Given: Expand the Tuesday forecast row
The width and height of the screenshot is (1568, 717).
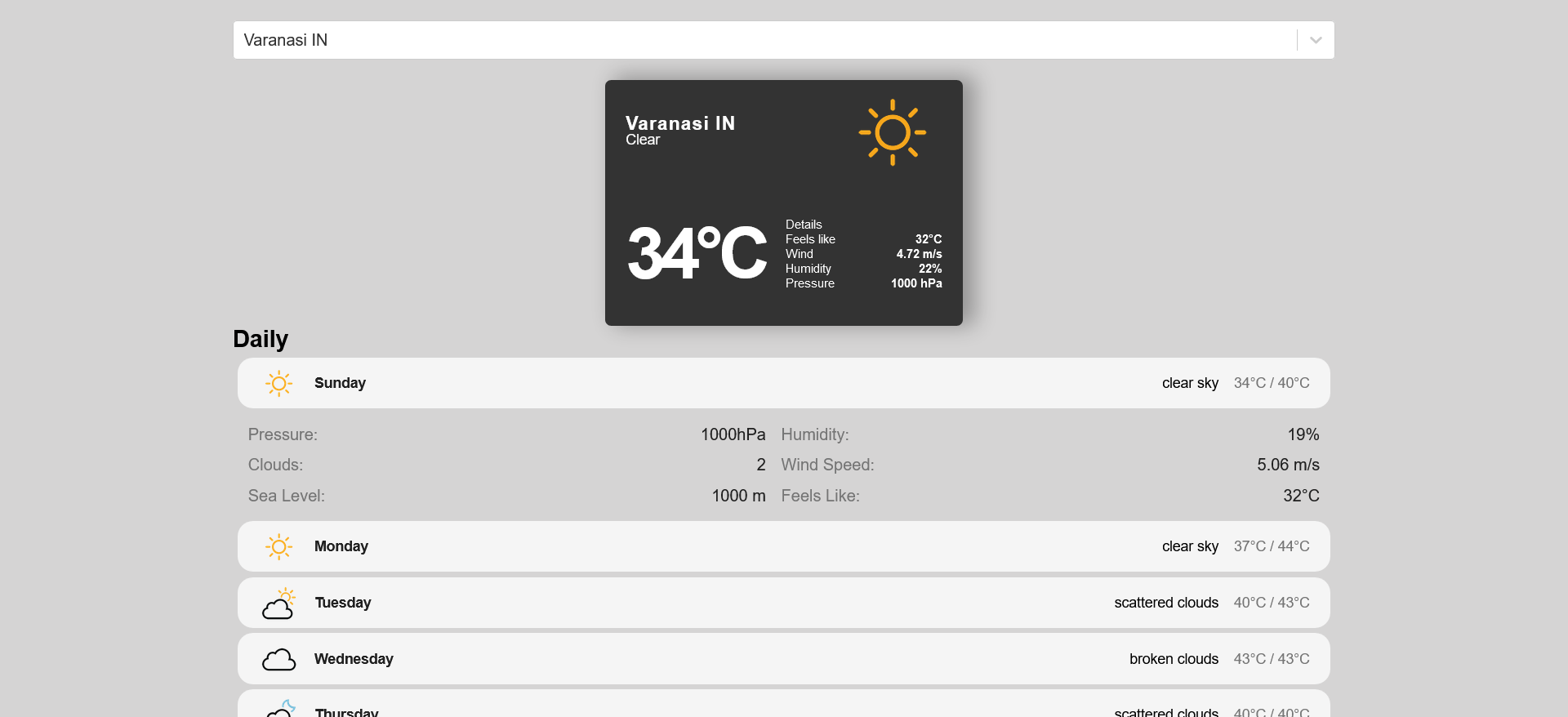Looking at the screenshot, I should (783, 603).
